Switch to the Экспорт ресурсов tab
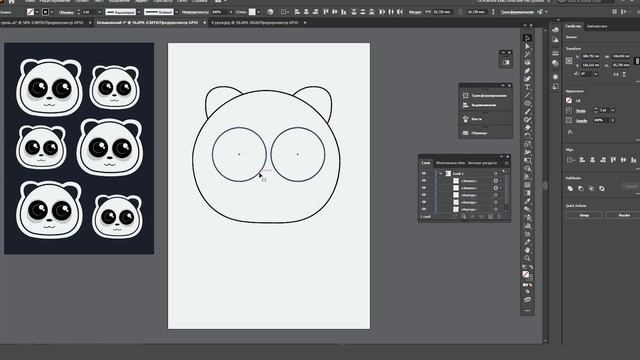This screenshot has width=640, height=360. tap(482, 163)
